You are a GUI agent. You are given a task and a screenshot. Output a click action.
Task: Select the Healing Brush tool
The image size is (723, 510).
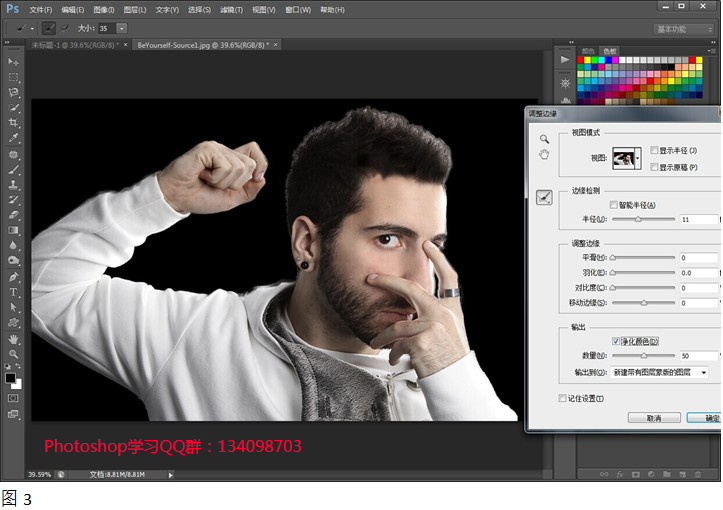click(x=13, y=154)
